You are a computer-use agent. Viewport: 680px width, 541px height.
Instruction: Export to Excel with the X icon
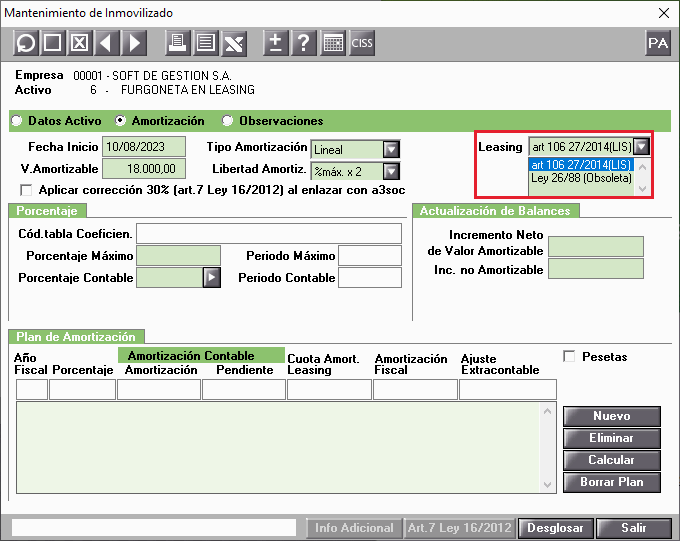[x=234, y=43]
